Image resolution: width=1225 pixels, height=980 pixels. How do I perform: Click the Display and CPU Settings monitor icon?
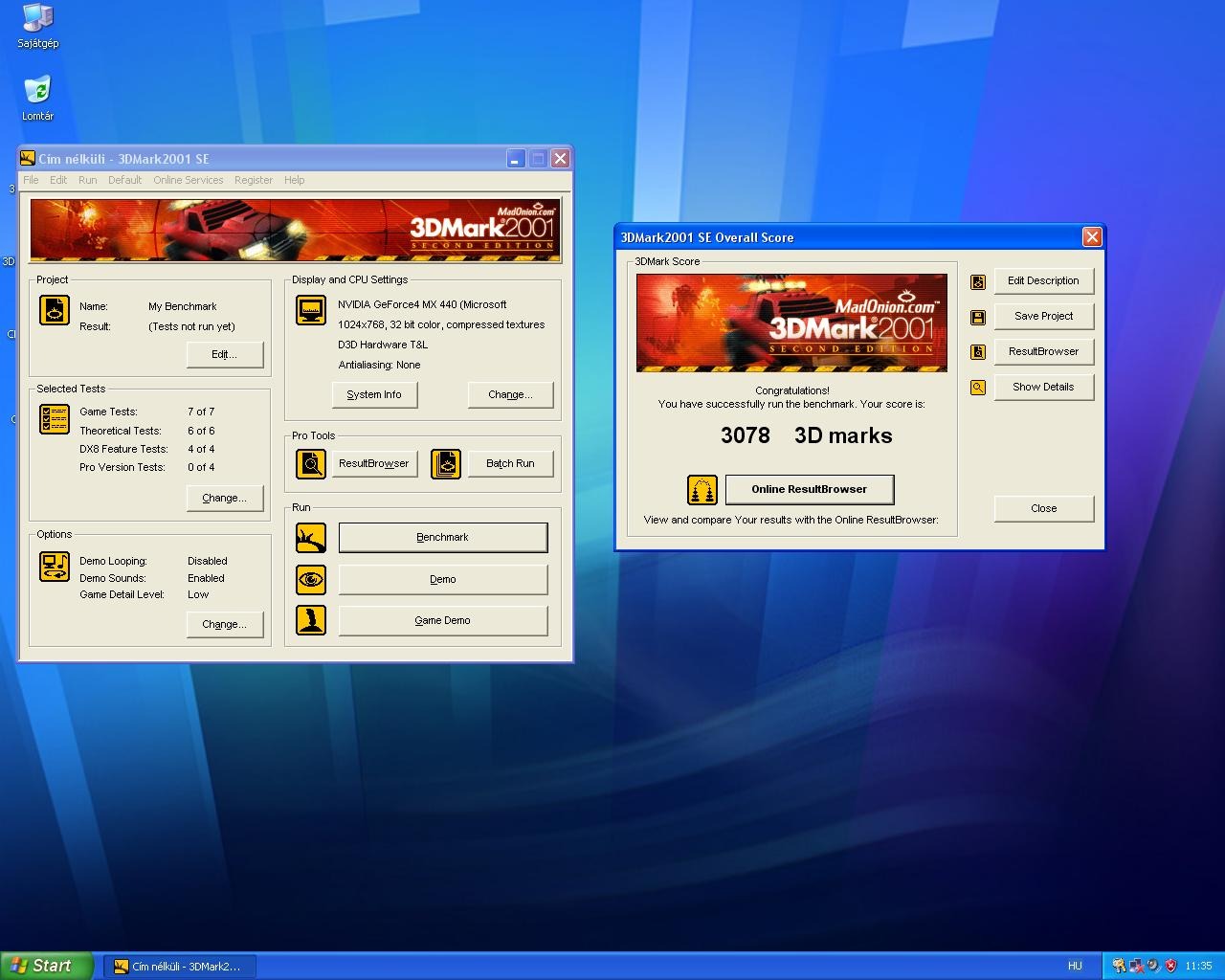(311, 310)
